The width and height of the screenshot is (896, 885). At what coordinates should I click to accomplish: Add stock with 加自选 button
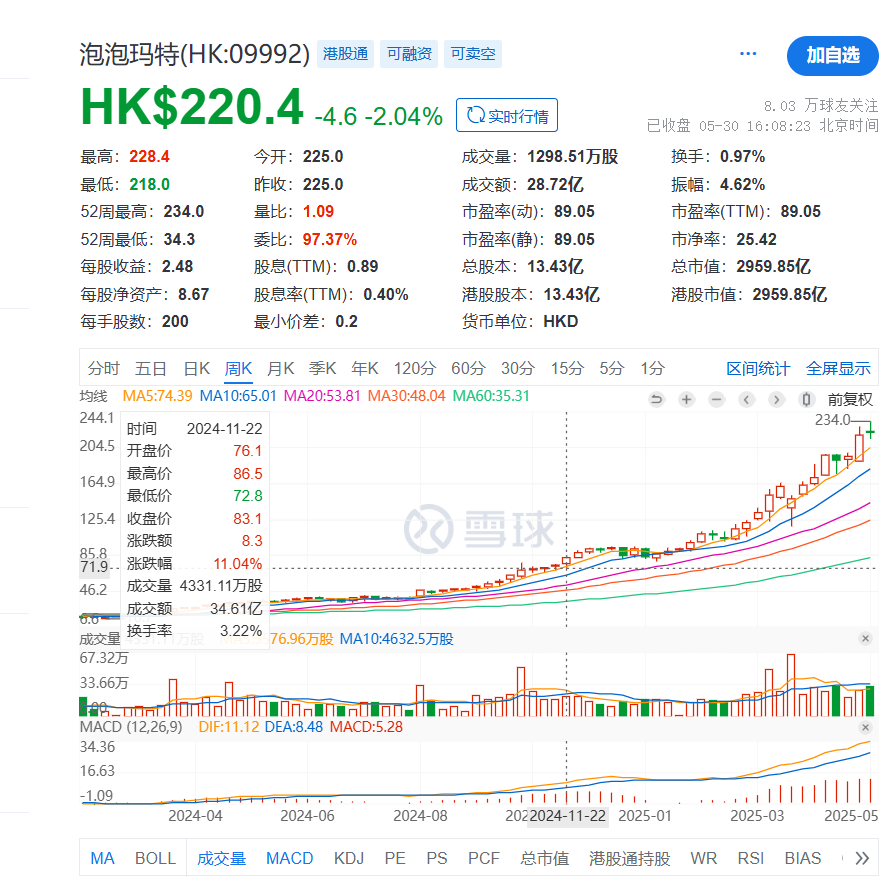click(x=833, y=55)
